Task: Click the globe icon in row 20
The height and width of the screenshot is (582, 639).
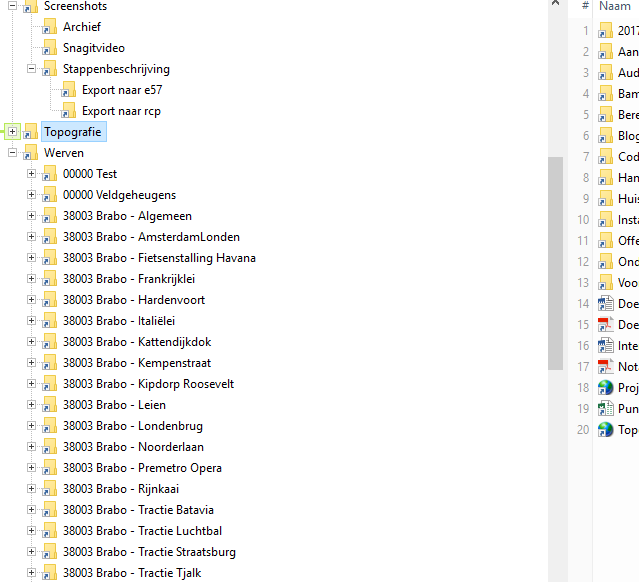Action: [605, 429]
